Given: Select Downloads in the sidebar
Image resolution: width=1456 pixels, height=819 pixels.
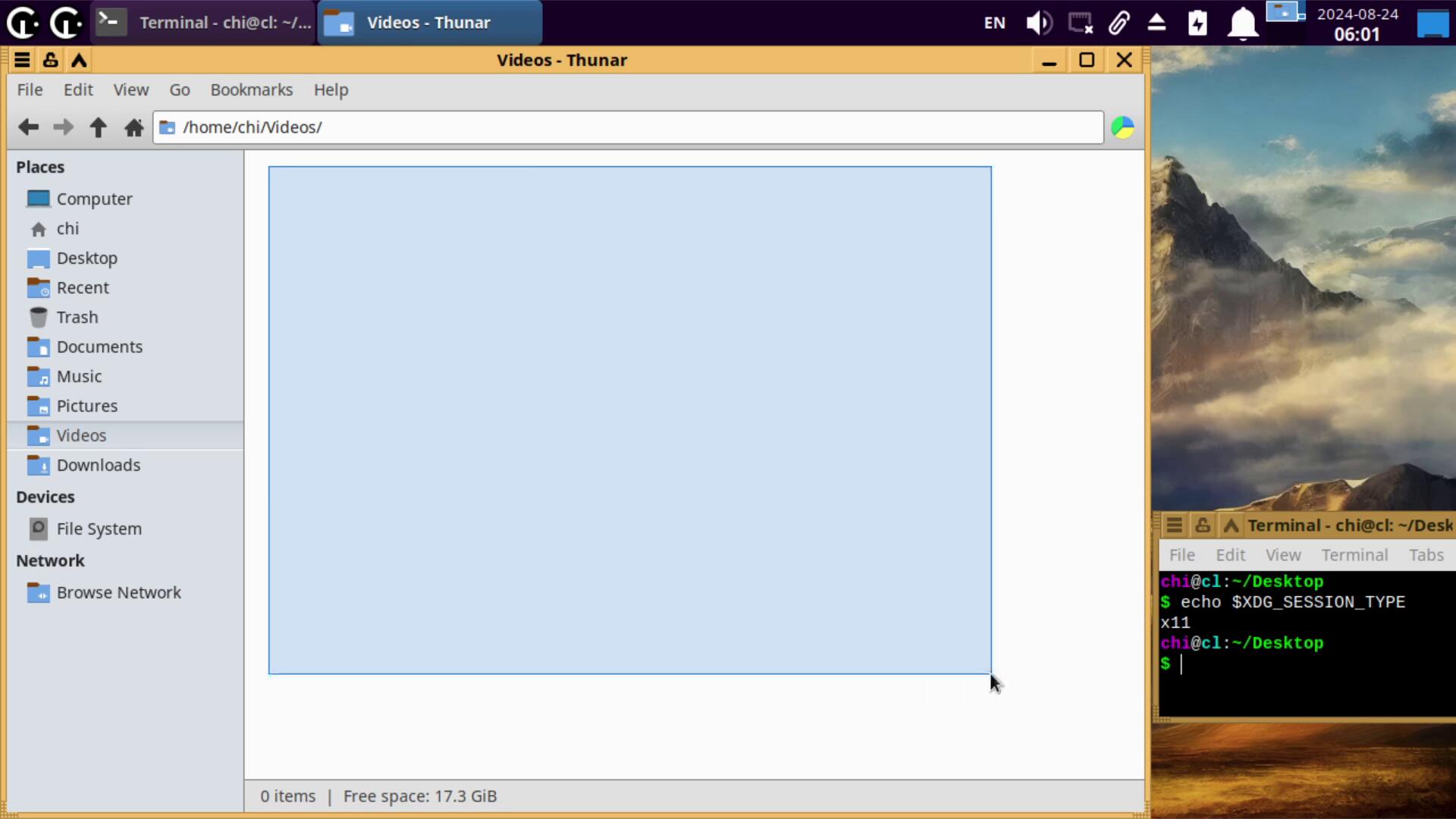Looking at the screenshot, I should pos(98,465).
